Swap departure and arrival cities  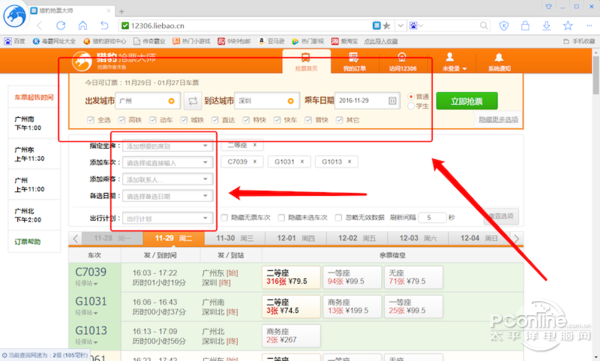(x=192, y=101)
